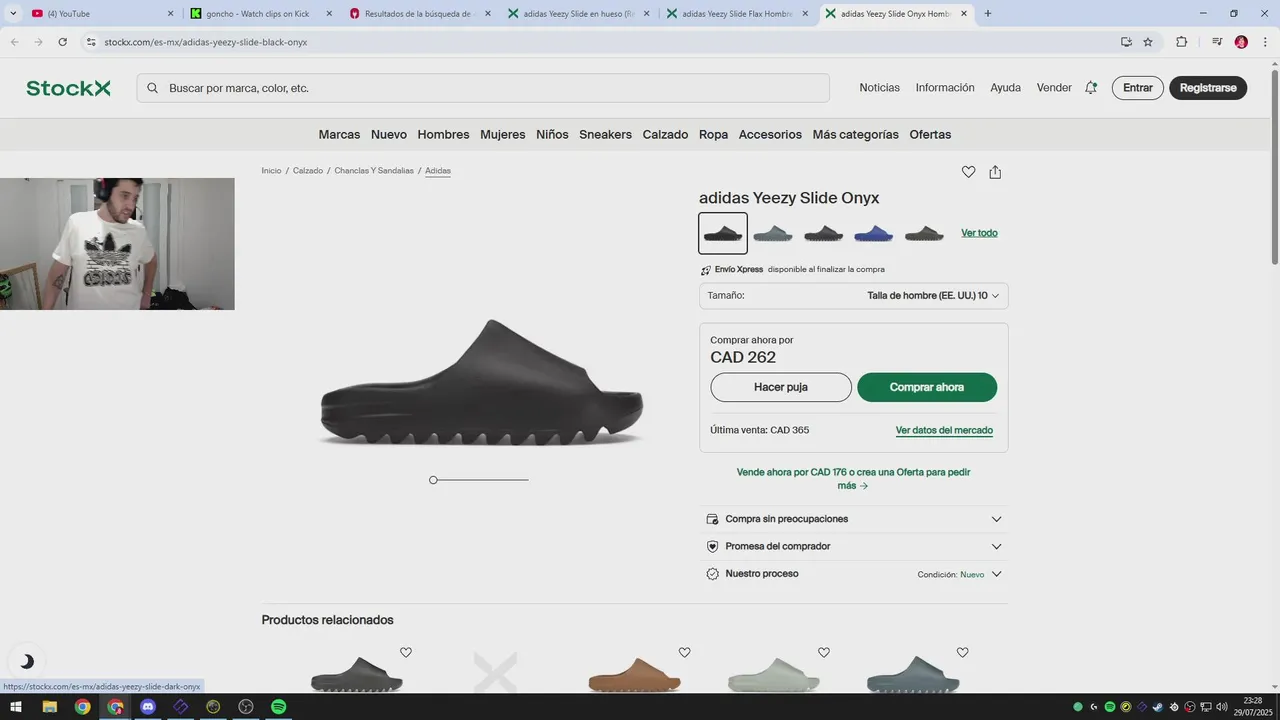This screenshot has width=1280, height=720.
Task: Expand Promesa del comprador section
Action: click(x=853, y=546)
